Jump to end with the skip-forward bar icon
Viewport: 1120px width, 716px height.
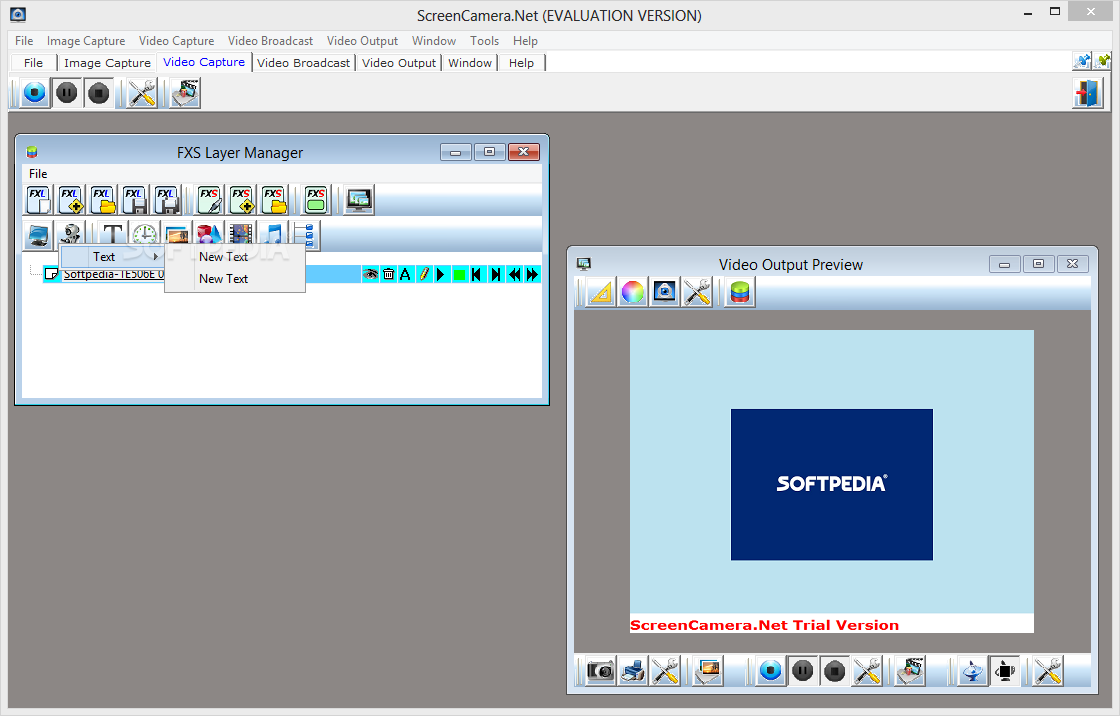point(496,274)
